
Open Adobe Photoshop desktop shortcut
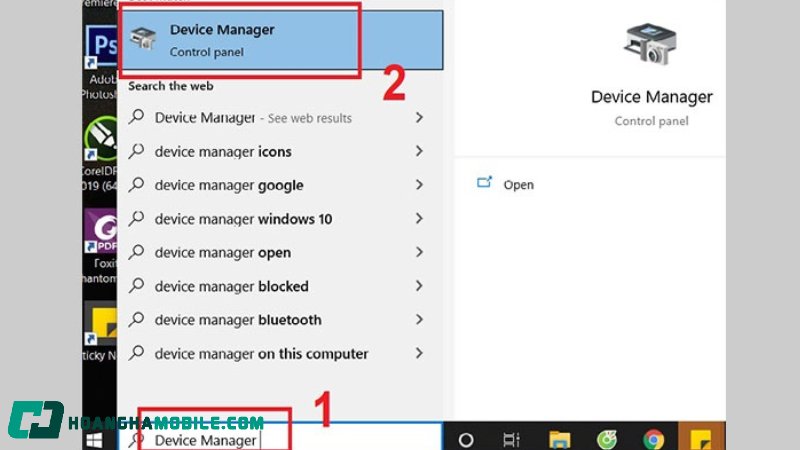click(x=100, y=62)
